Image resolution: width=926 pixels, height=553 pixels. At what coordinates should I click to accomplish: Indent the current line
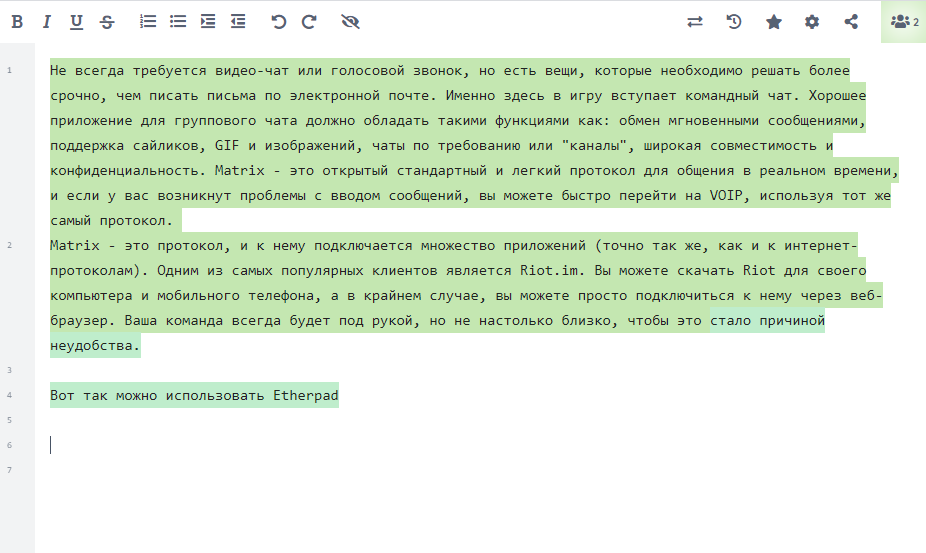coord(208,22)
